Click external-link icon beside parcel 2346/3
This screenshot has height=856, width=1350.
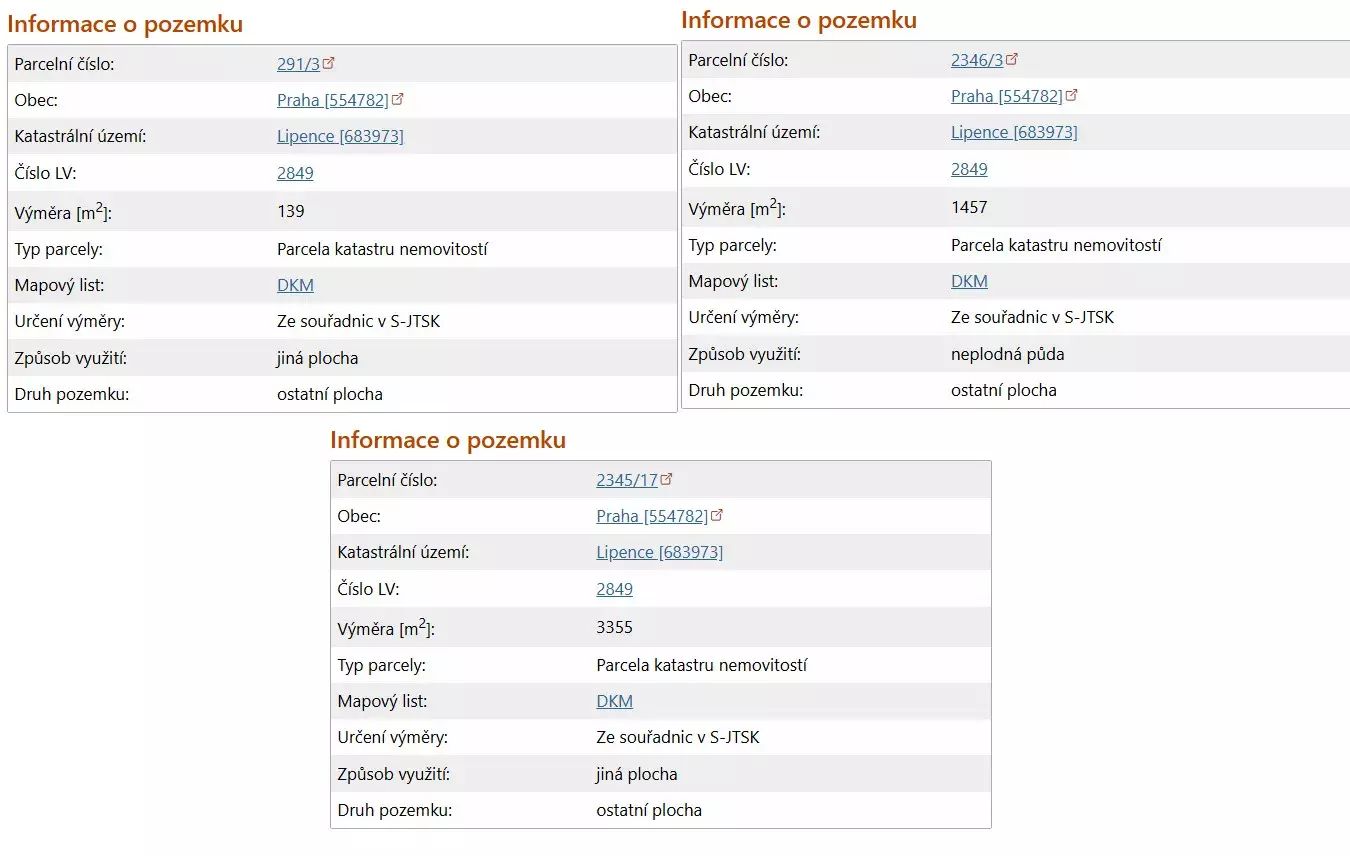tap(1012, 59)
